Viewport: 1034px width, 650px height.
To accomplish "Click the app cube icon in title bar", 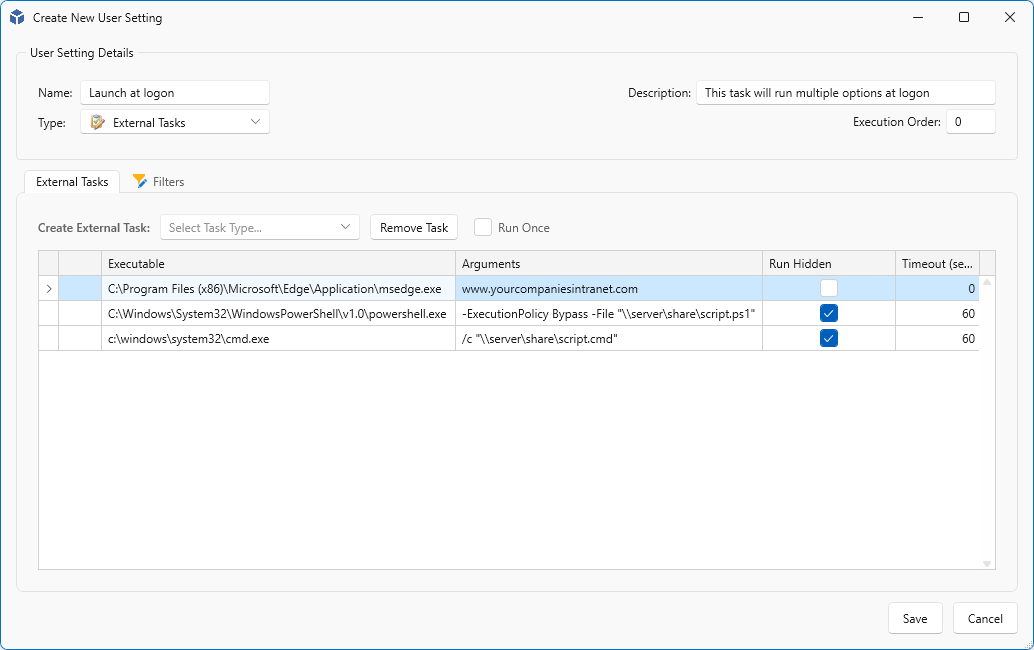I will pyautogui.click(x=17, y=17).
